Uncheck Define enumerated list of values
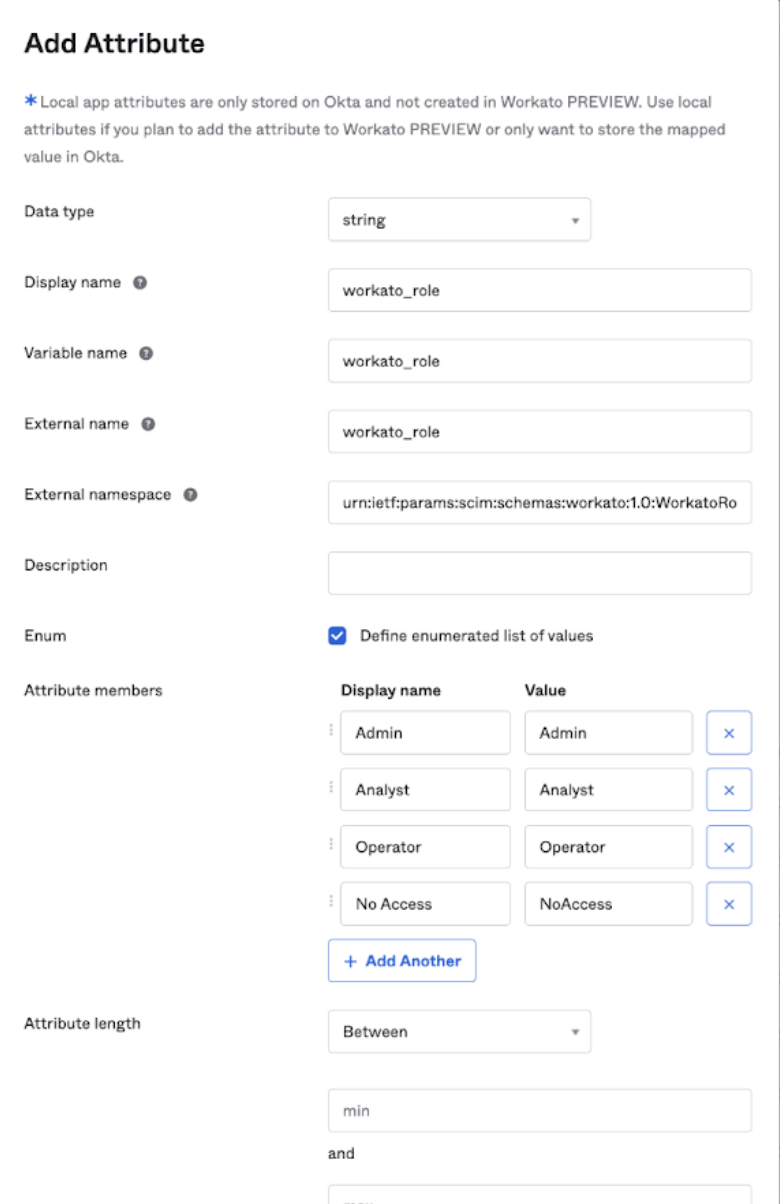The image size is (780, 1204). (x=338, y=636)
